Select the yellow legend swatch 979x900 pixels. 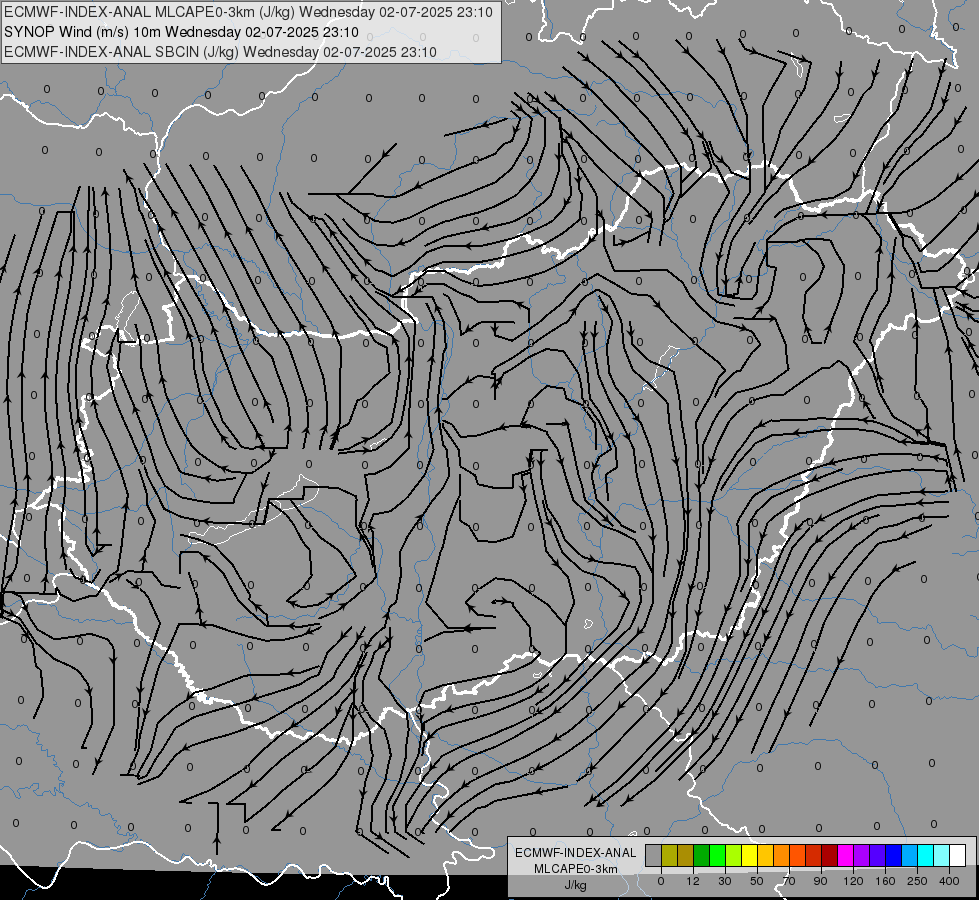click(749, 855)
